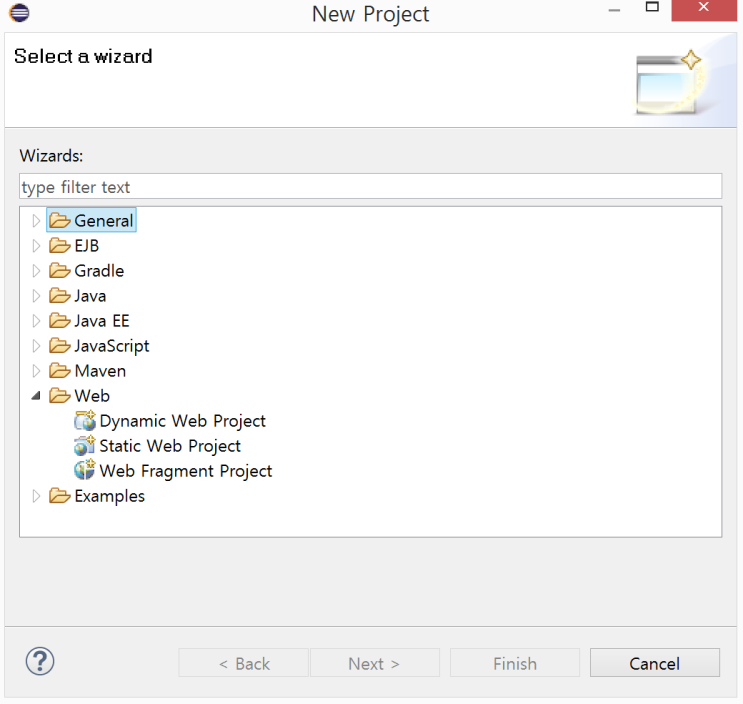Click the Examples folder icon

[x=60, y=496]
